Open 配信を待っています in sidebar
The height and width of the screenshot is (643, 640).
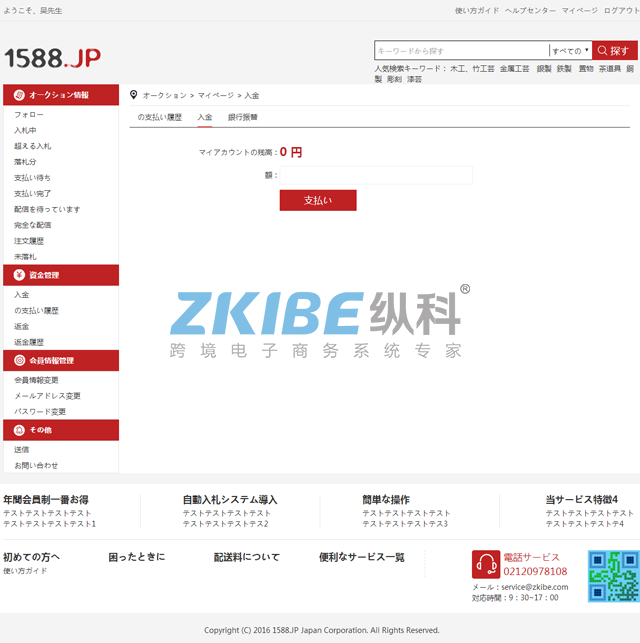pyautogui.click(x=47, y=210)
